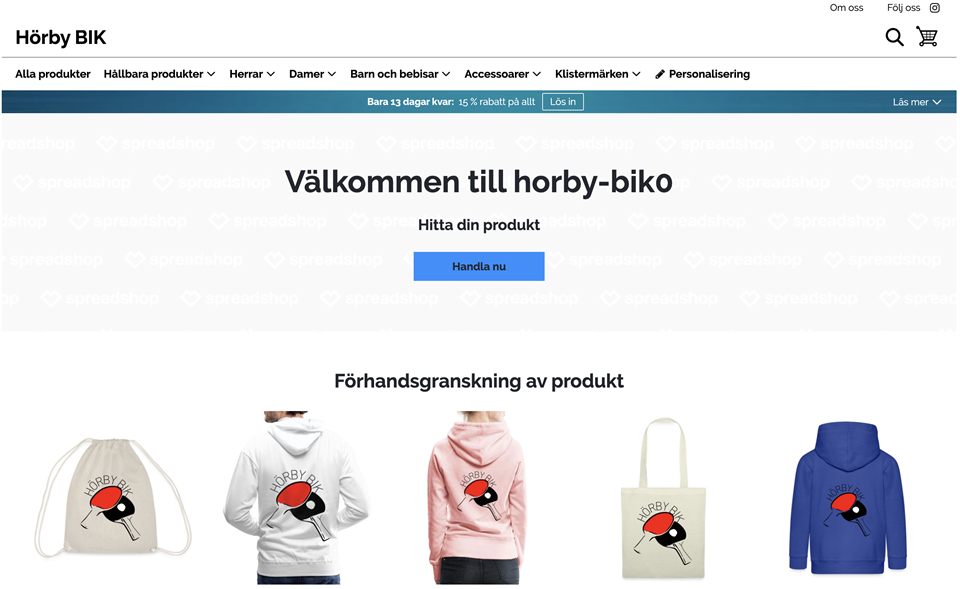960x589 pixels.
Task: Click the Hörby BIK shop logo
Action: point(61,37)
